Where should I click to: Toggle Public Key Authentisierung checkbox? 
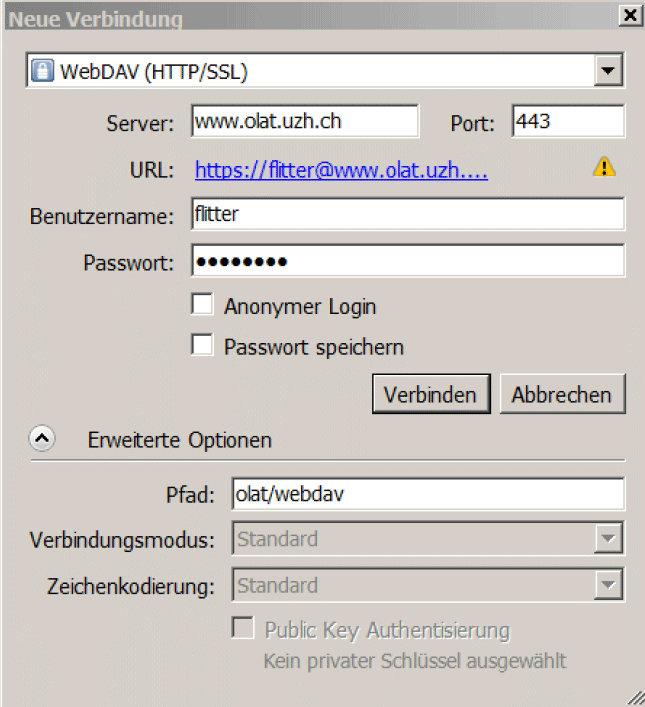[x=243, y=628]
